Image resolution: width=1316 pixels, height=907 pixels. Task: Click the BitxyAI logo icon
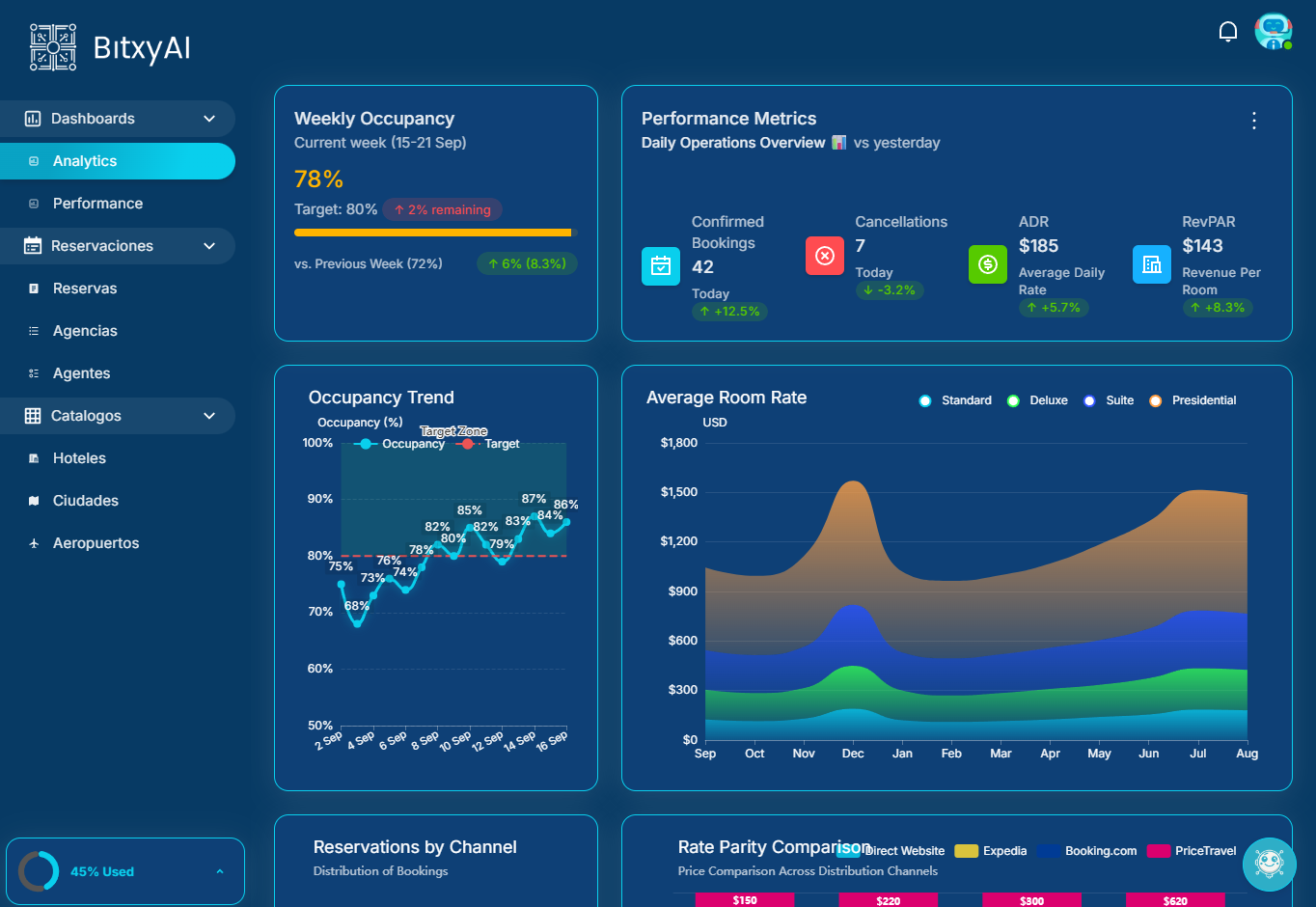click(53, 47)
